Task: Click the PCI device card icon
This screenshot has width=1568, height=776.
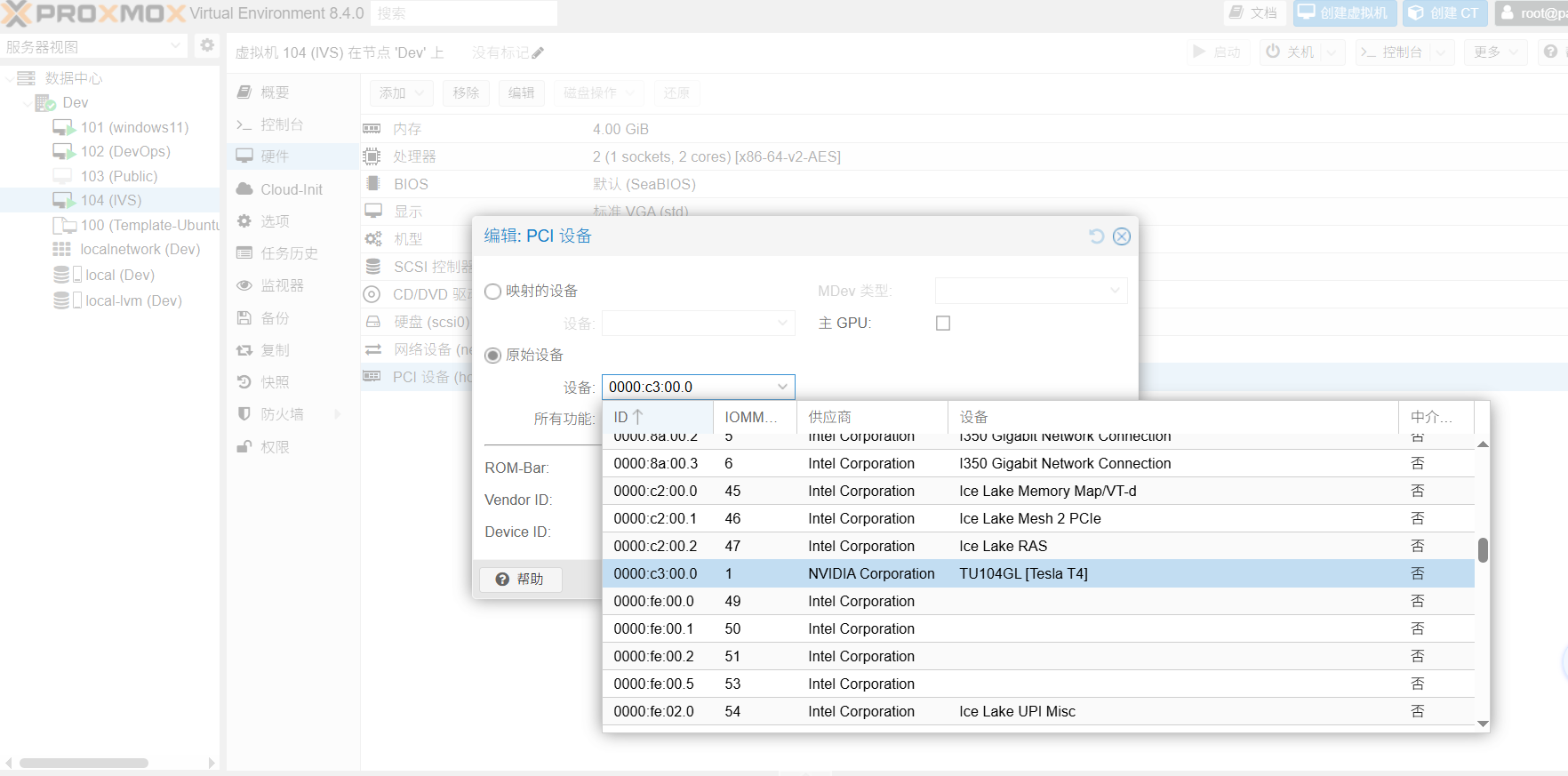Action: [x=372, y=377]
